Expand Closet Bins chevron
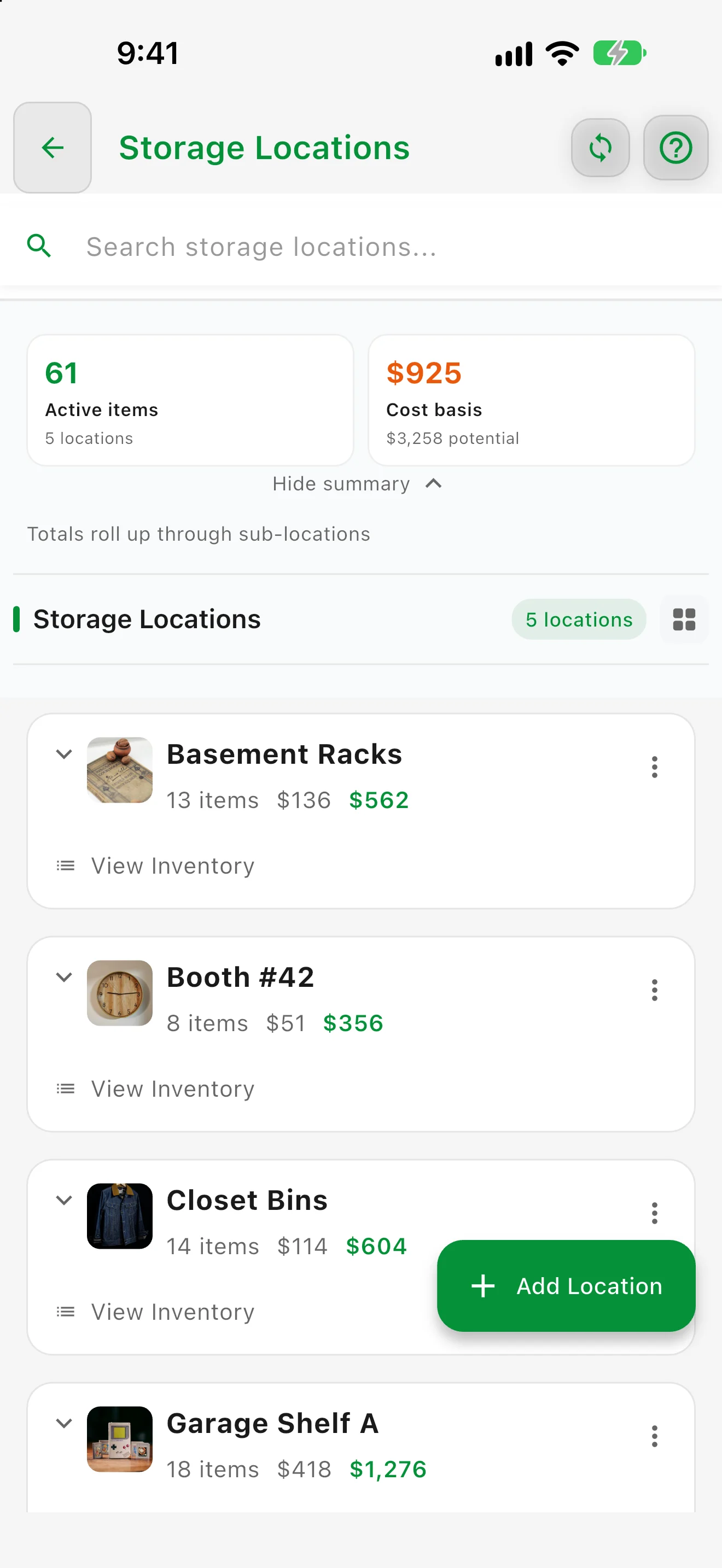 click(x=64, y=1200)
